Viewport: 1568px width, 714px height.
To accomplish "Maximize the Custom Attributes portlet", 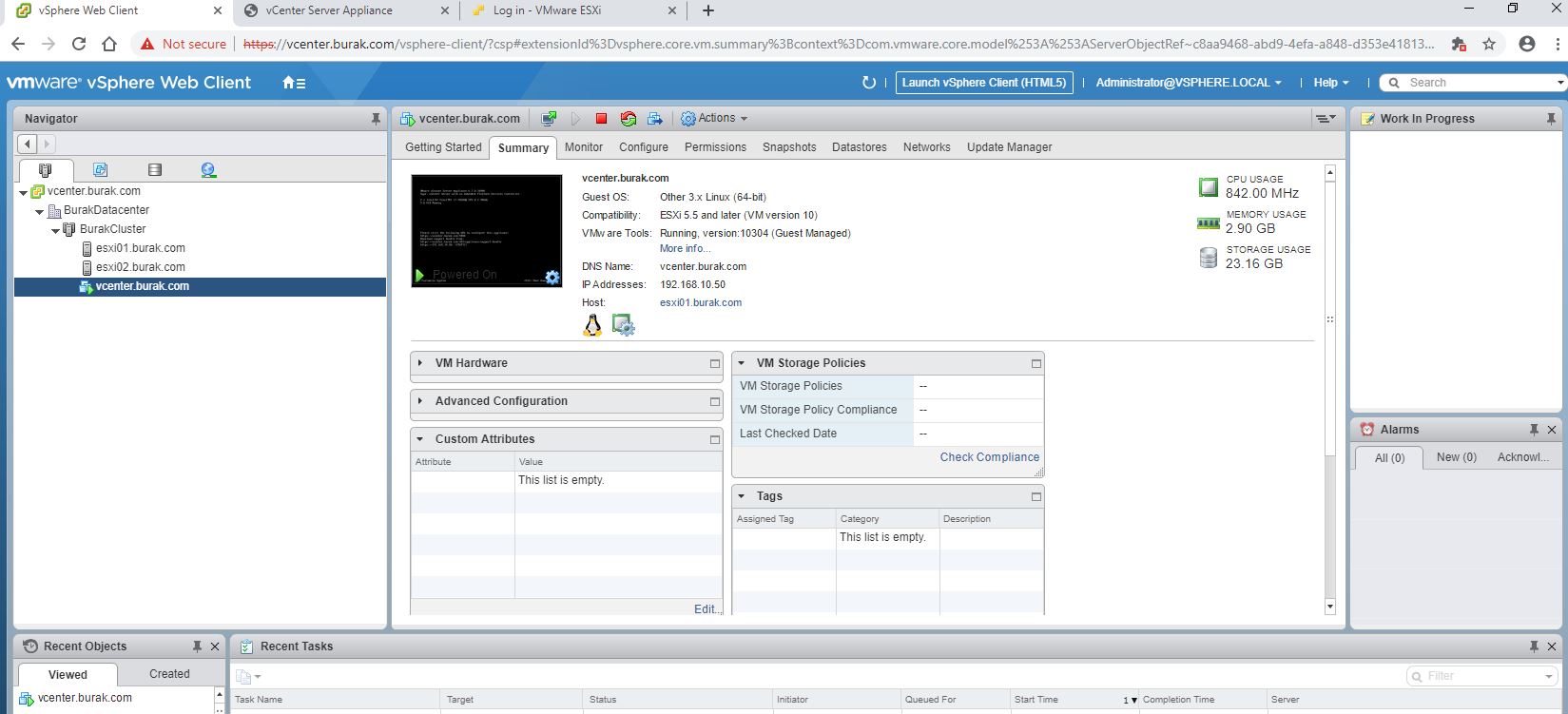I will [x=715, y=439].
